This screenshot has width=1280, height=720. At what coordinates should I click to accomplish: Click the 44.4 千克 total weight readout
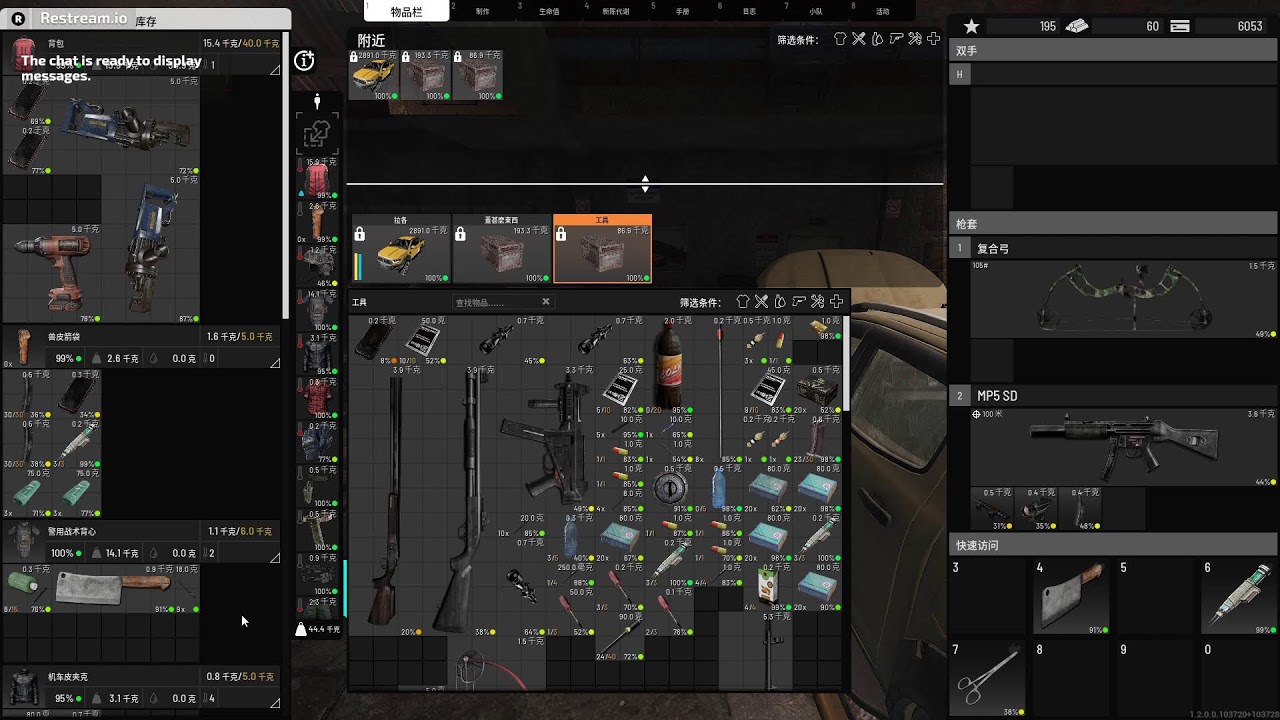coord(317,629)
